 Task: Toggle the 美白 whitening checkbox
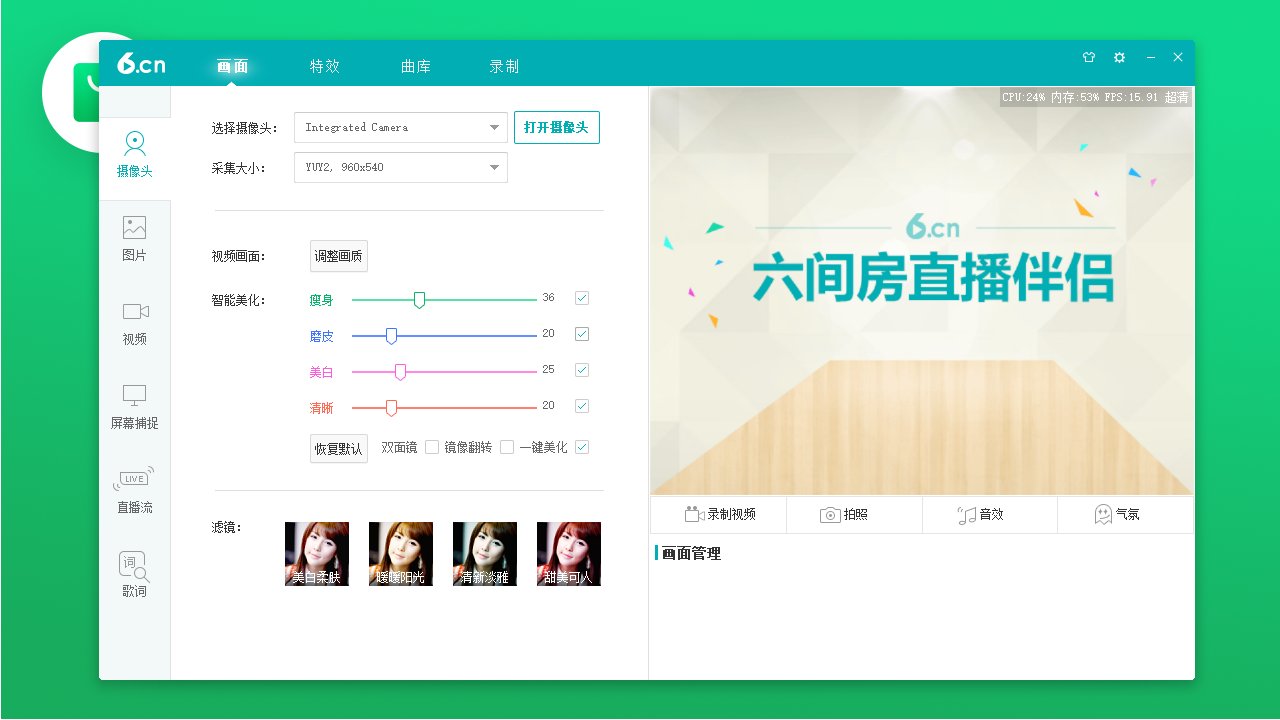(x=582, y=370)
